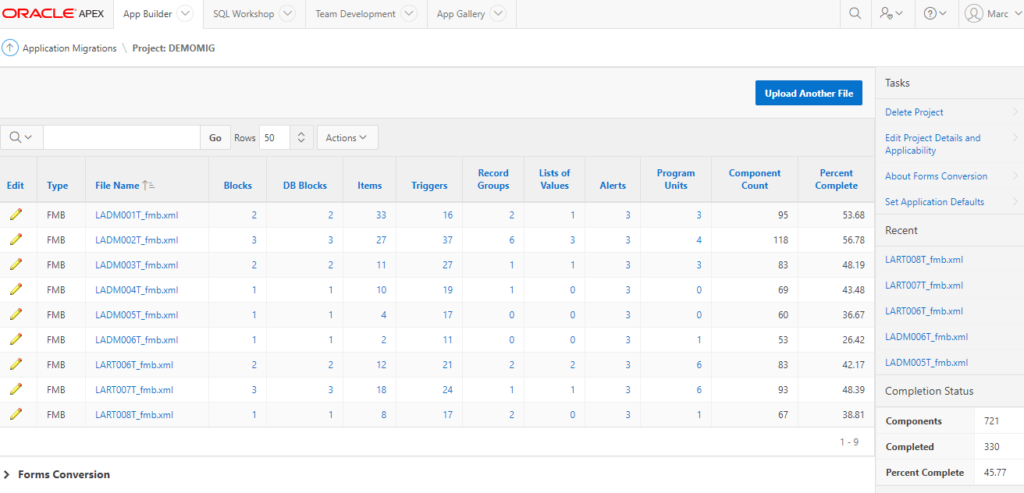Click the Percent Complete column header
Image resolution: width=1024 pixels, height=493 pixels.
pyautogui.click(x=837, y=180)
